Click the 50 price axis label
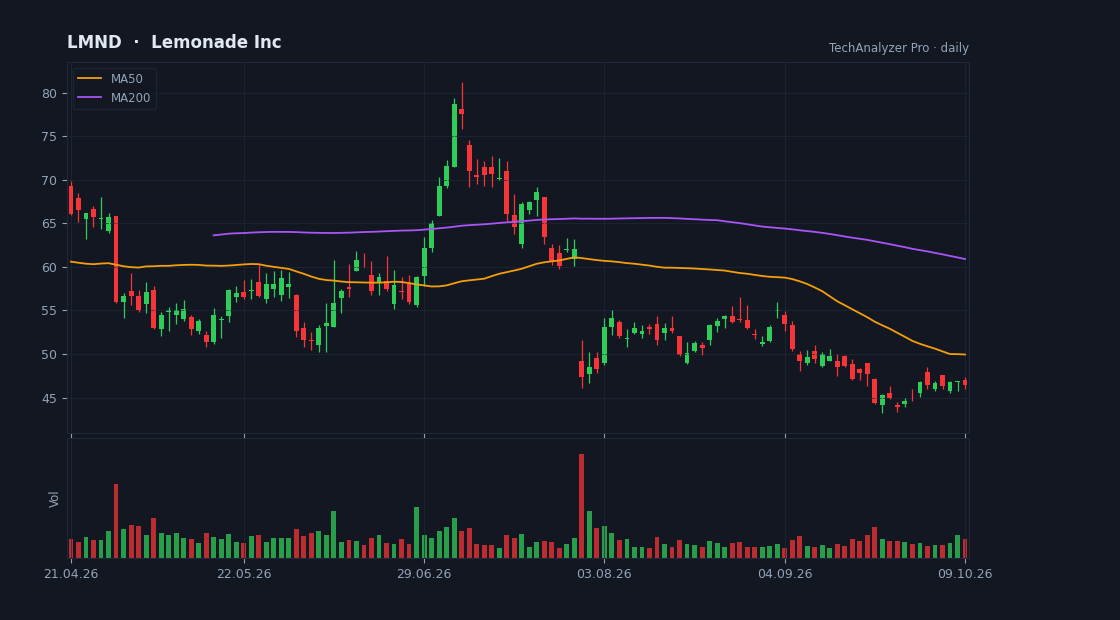This screenshot has width=1120, height=620. click(x=50, y=354)
